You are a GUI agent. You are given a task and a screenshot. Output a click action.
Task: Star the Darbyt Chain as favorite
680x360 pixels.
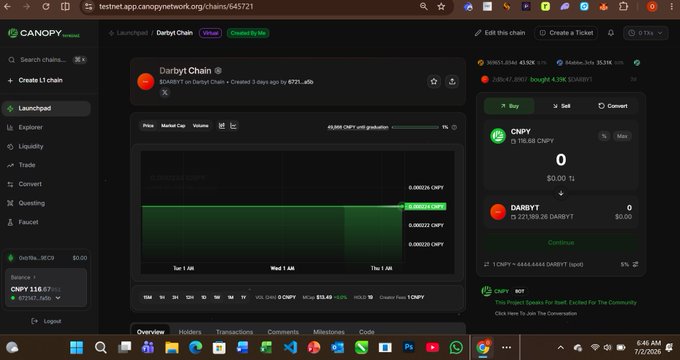[434, 82]
